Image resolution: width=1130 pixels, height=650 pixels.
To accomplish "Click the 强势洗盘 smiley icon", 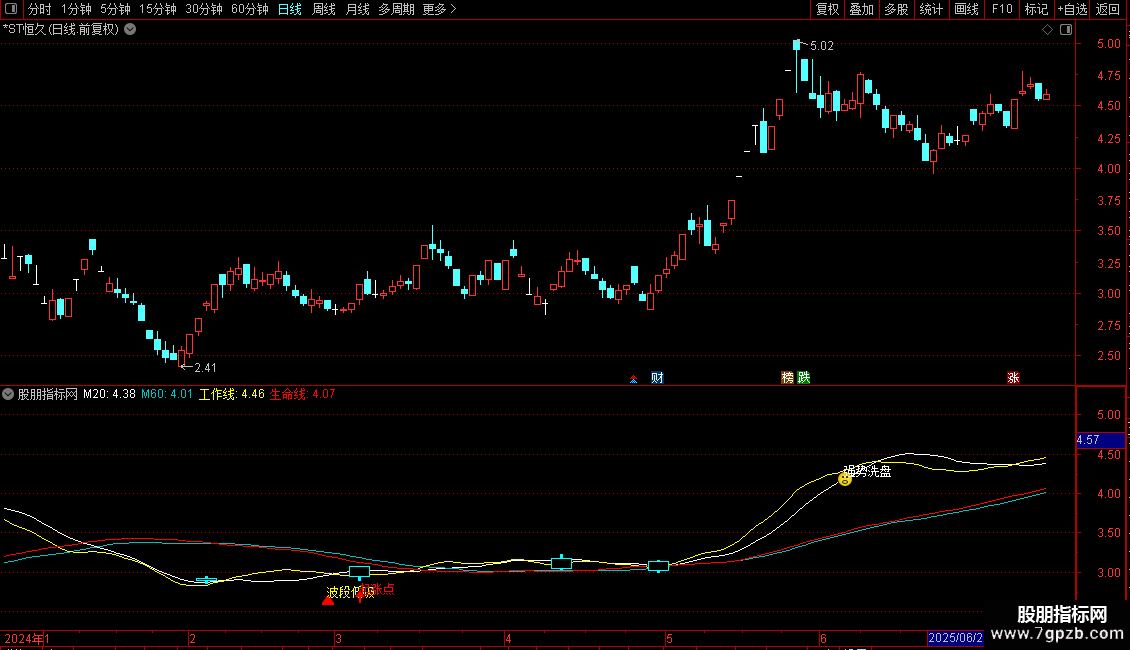I will (x=845, y=479).
